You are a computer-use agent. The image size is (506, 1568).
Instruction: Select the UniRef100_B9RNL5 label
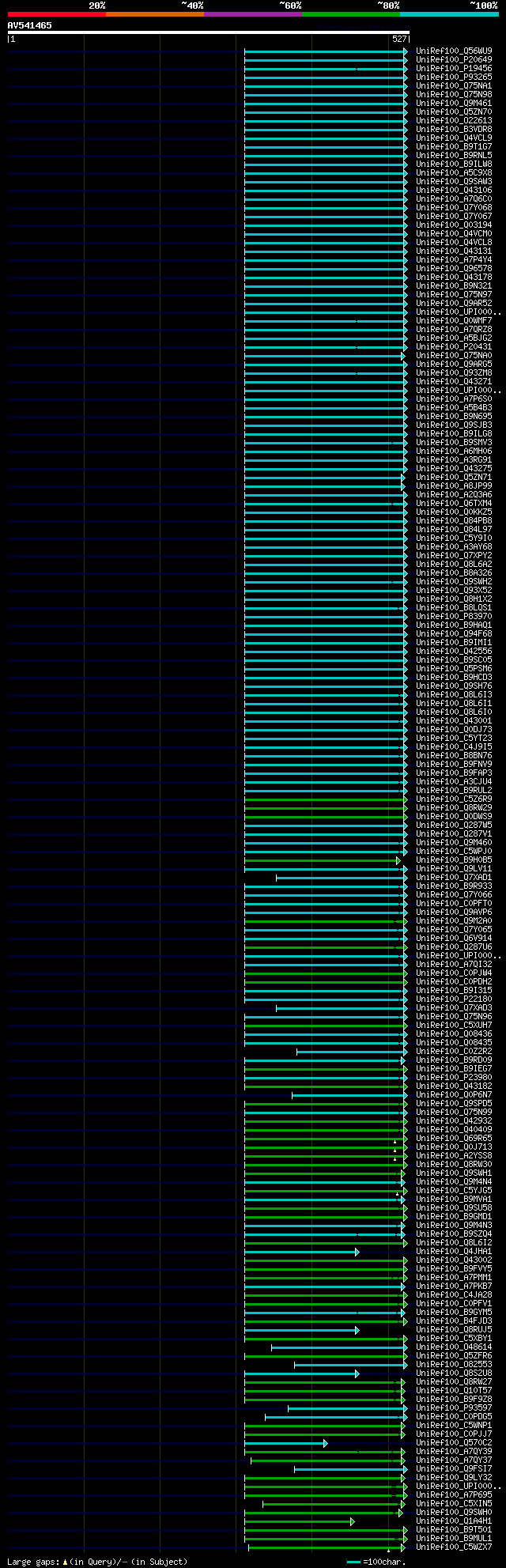454,155
